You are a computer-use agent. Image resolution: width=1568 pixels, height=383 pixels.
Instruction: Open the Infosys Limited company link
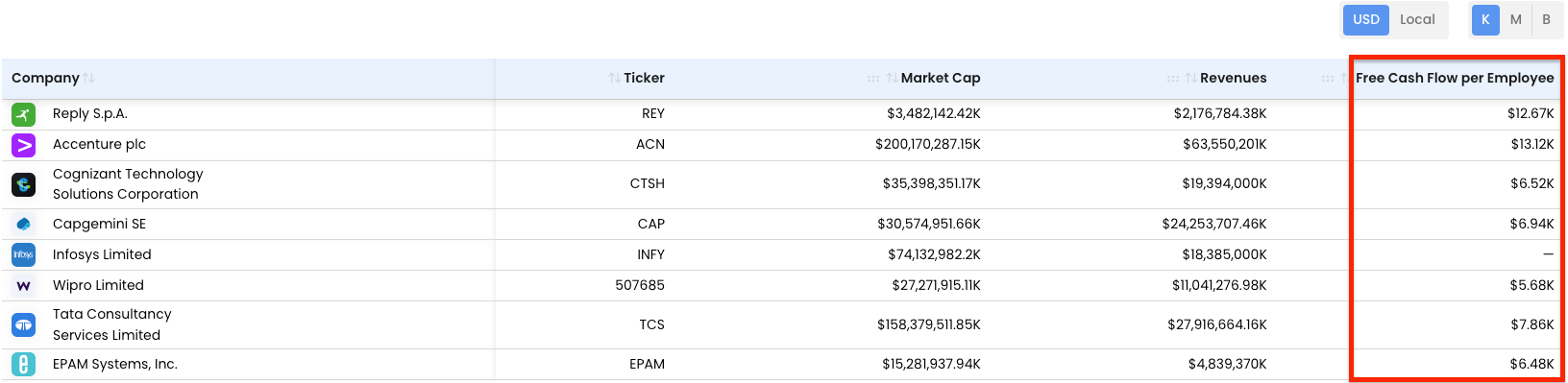click(102, 254)
